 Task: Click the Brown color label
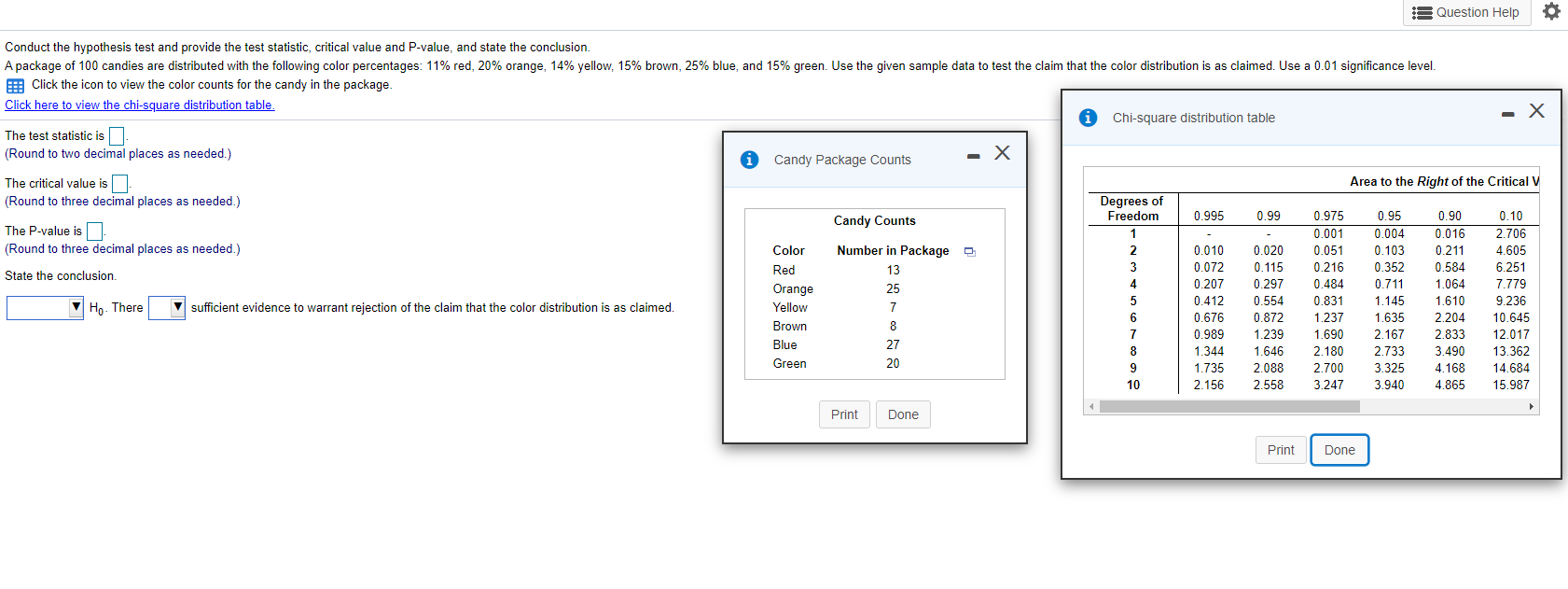[x=789, y=326]
